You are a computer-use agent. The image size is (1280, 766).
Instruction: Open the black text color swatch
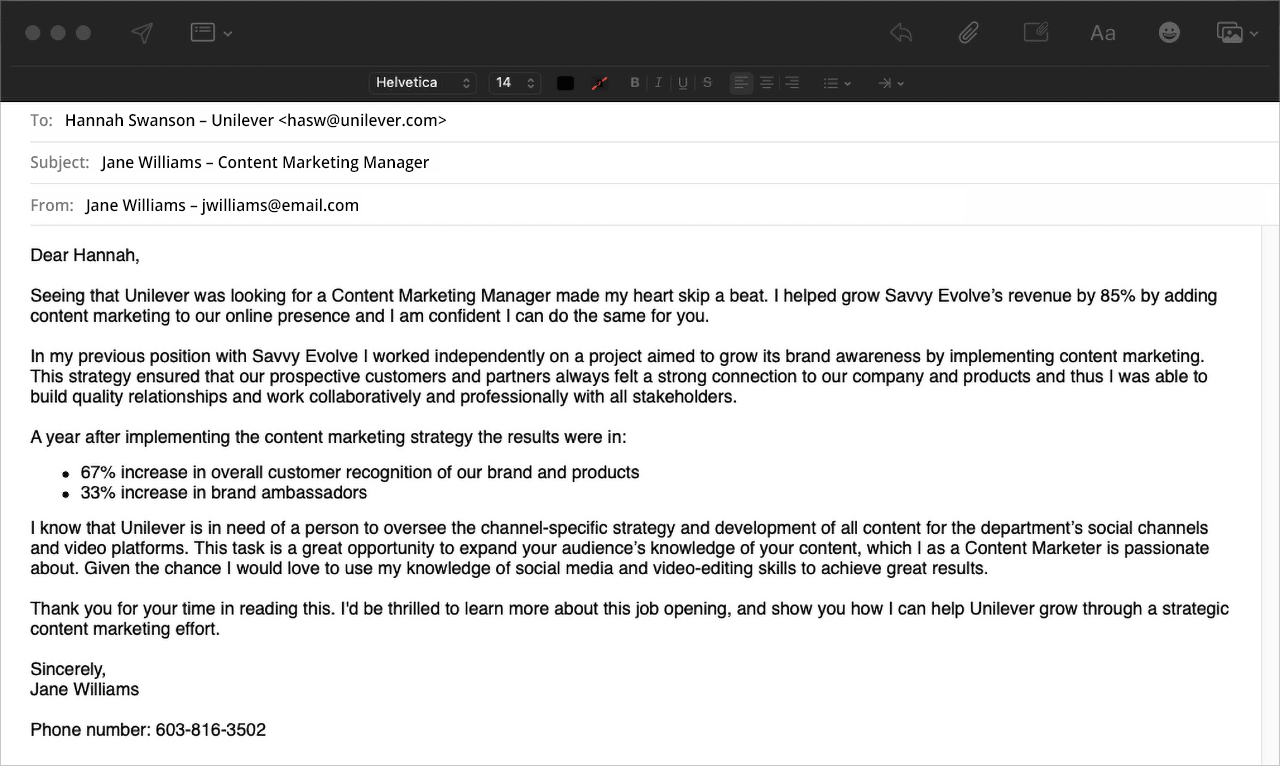pyautogui.click(x=565, y=83)
